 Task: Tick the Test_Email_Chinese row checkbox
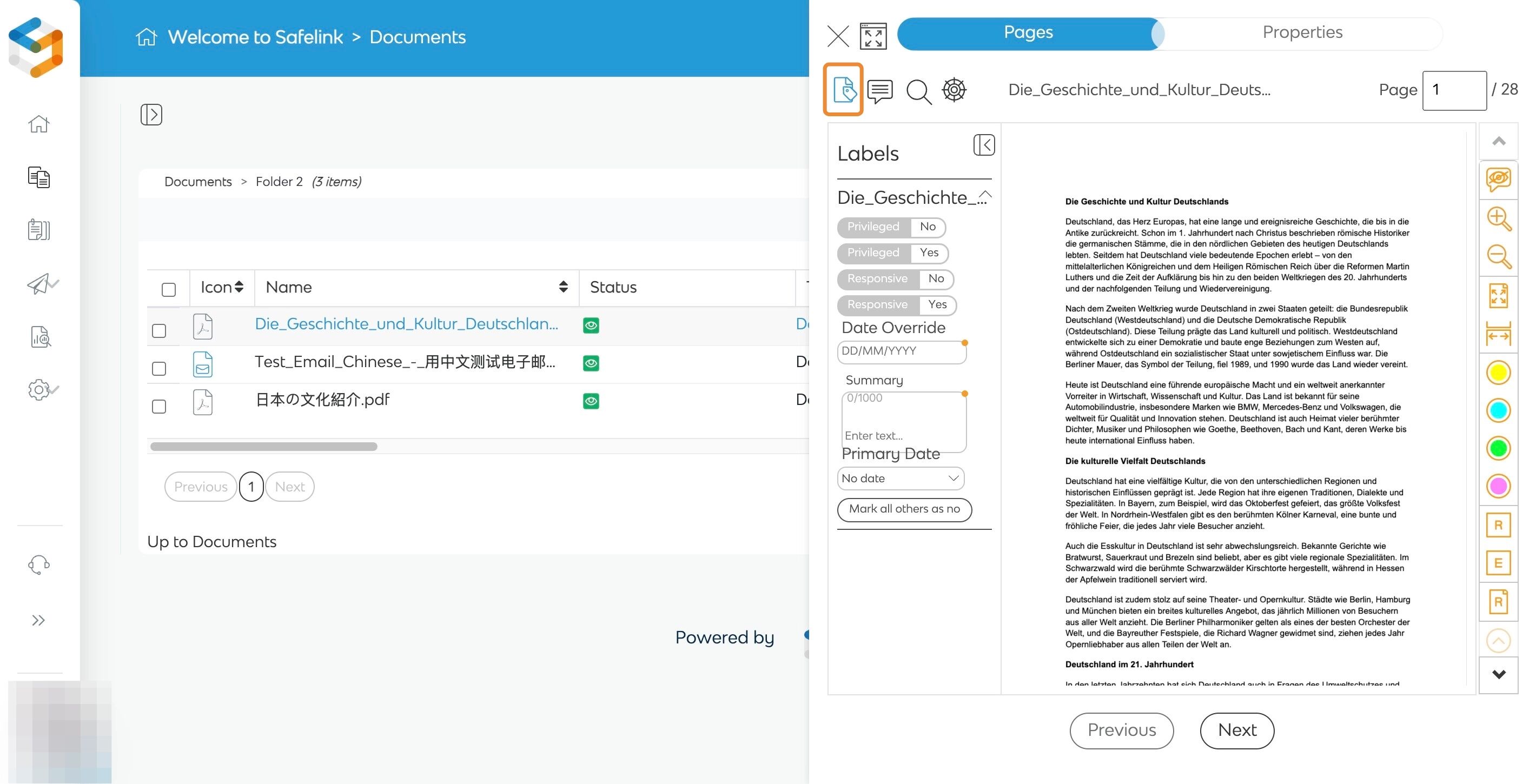click(x=159, y=368)
